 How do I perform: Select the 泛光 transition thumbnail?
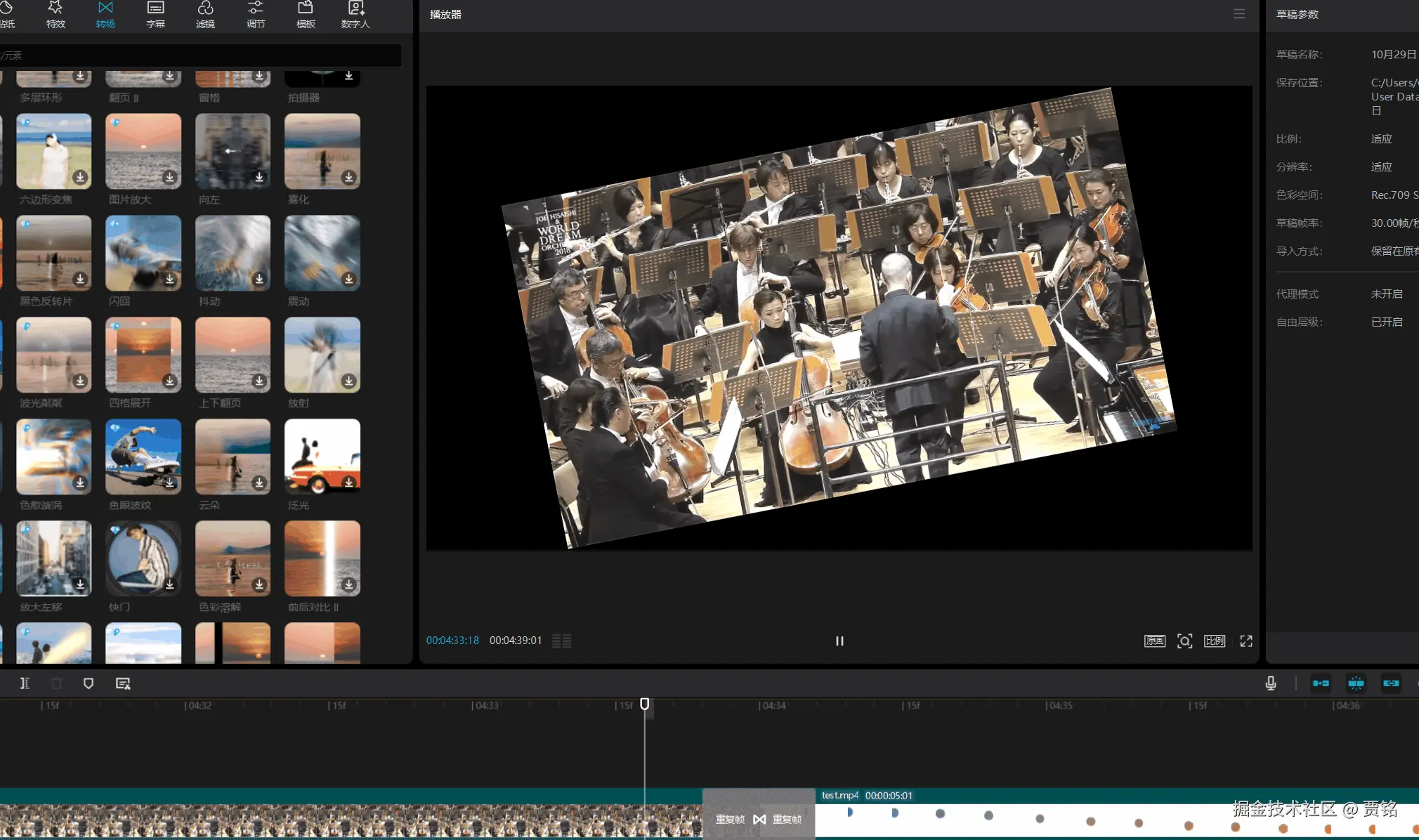point(322,457)
